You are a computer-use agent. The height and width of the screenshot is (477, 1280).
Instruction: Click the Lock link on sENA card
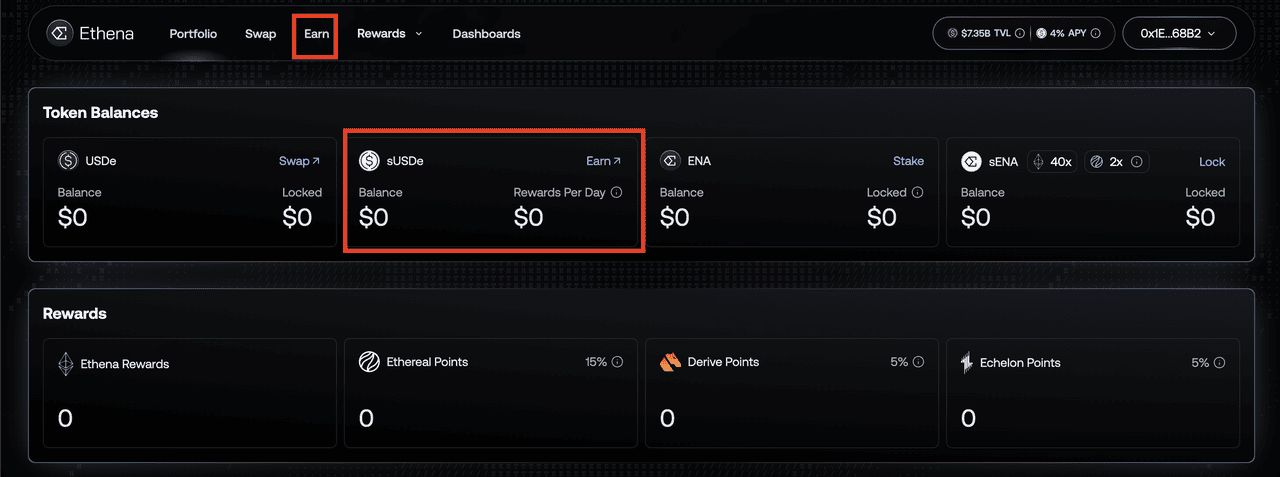(1211, 162)
